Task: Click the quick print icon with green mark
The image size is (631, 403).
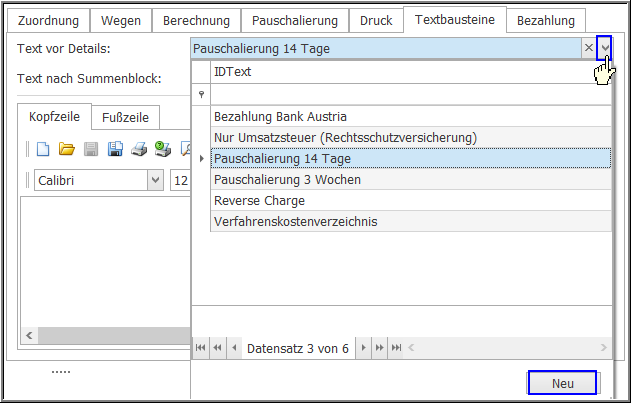Action: (x=162, y=150)
